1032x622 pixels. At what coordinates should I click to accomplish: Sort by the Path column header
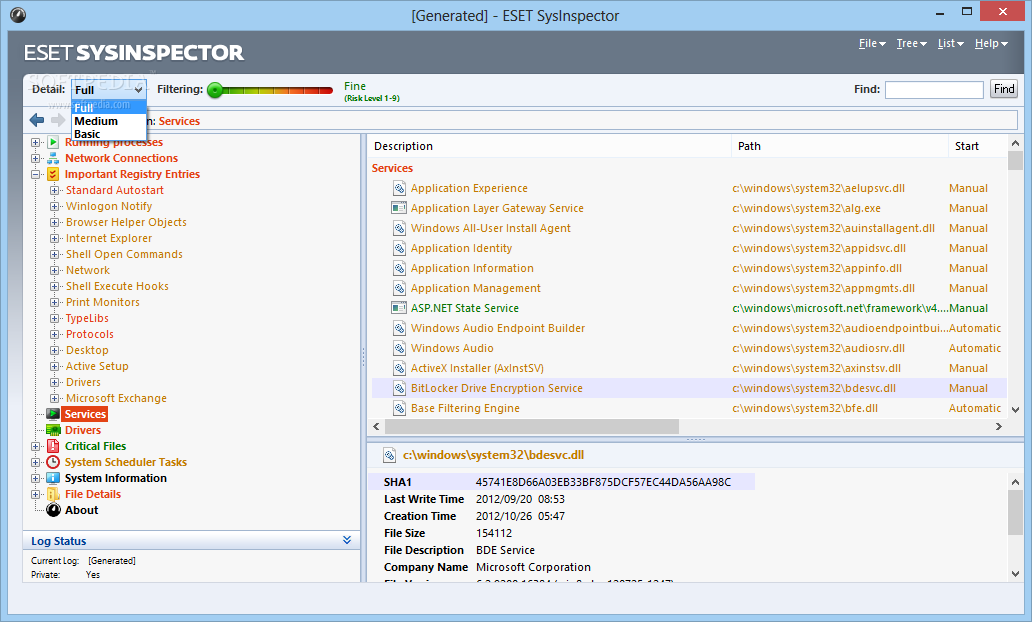(839, 146)
